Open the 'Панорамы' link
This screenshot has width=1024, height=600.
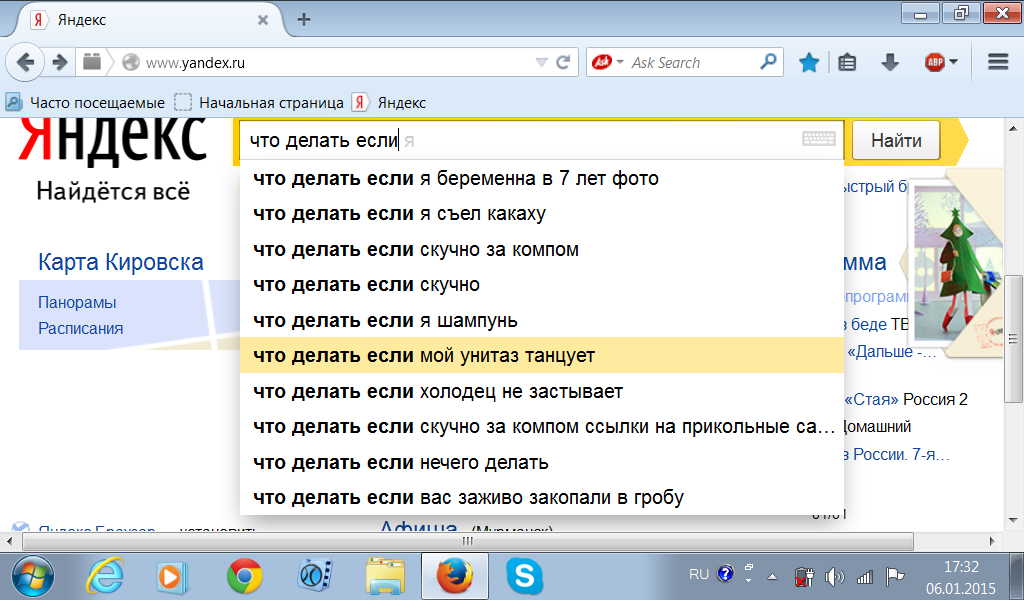click(x=77, y=302)
